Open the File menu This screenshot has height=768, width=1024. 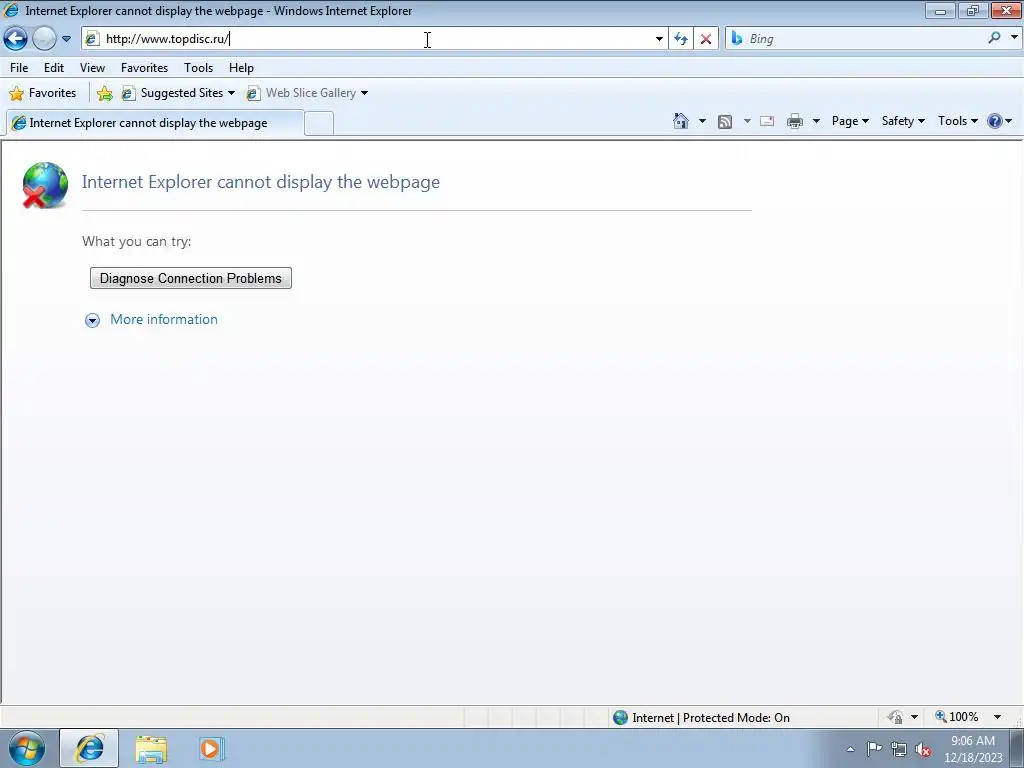pos(19,68)
